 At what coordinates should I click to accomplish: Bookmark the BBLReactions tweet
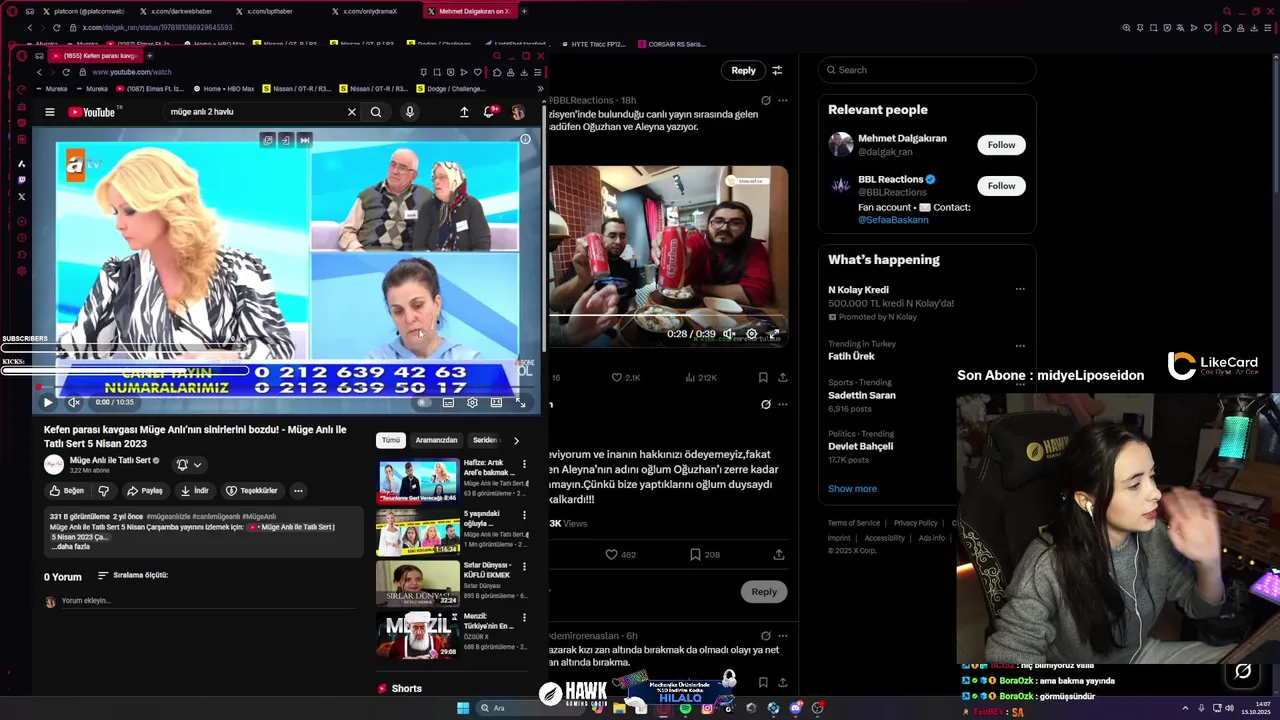763,378
